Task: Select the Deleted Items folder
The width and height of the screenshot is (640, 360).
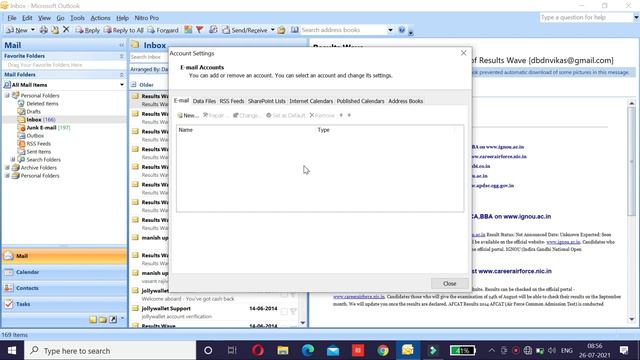Action: coord(42,104)
